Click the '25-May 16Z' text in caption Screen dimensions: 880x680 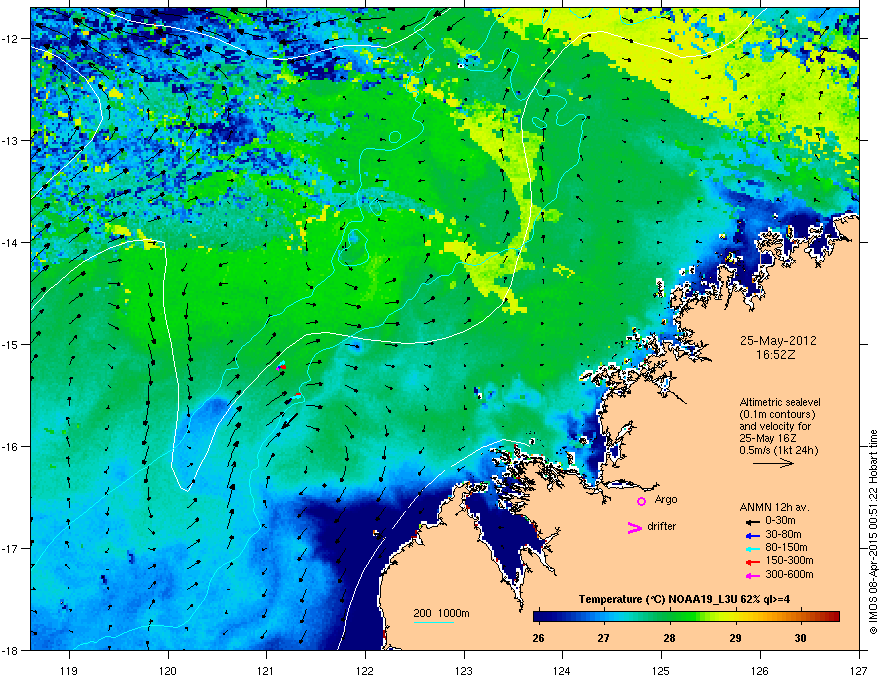(x=767, y=438)
